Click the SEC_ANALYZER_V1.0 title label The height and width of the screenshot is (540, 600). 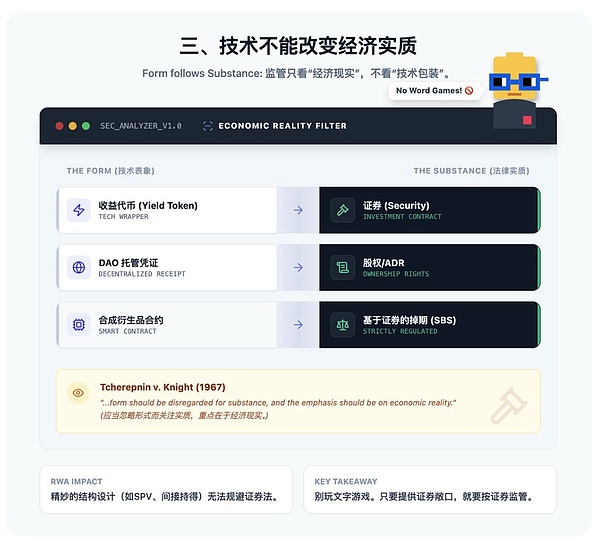pos(141,126)
